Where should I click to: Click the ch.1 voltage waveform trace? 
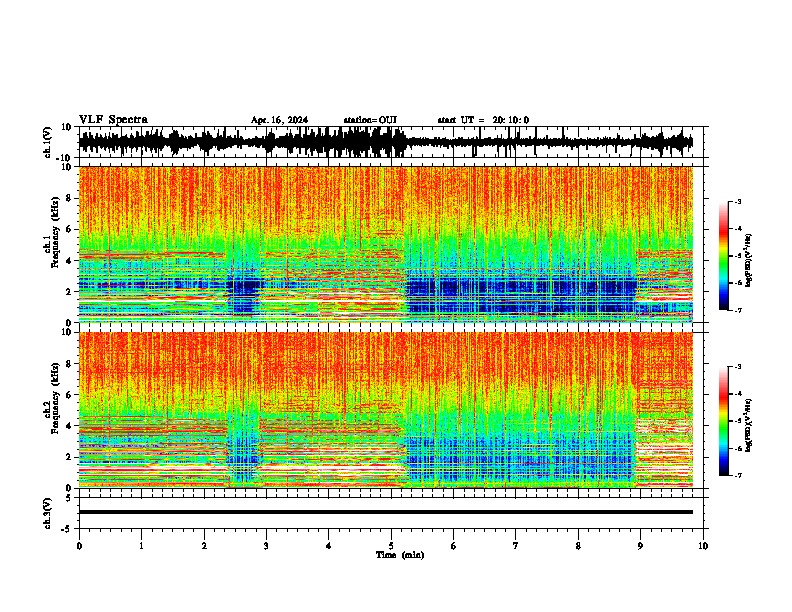tap(386, 142)
